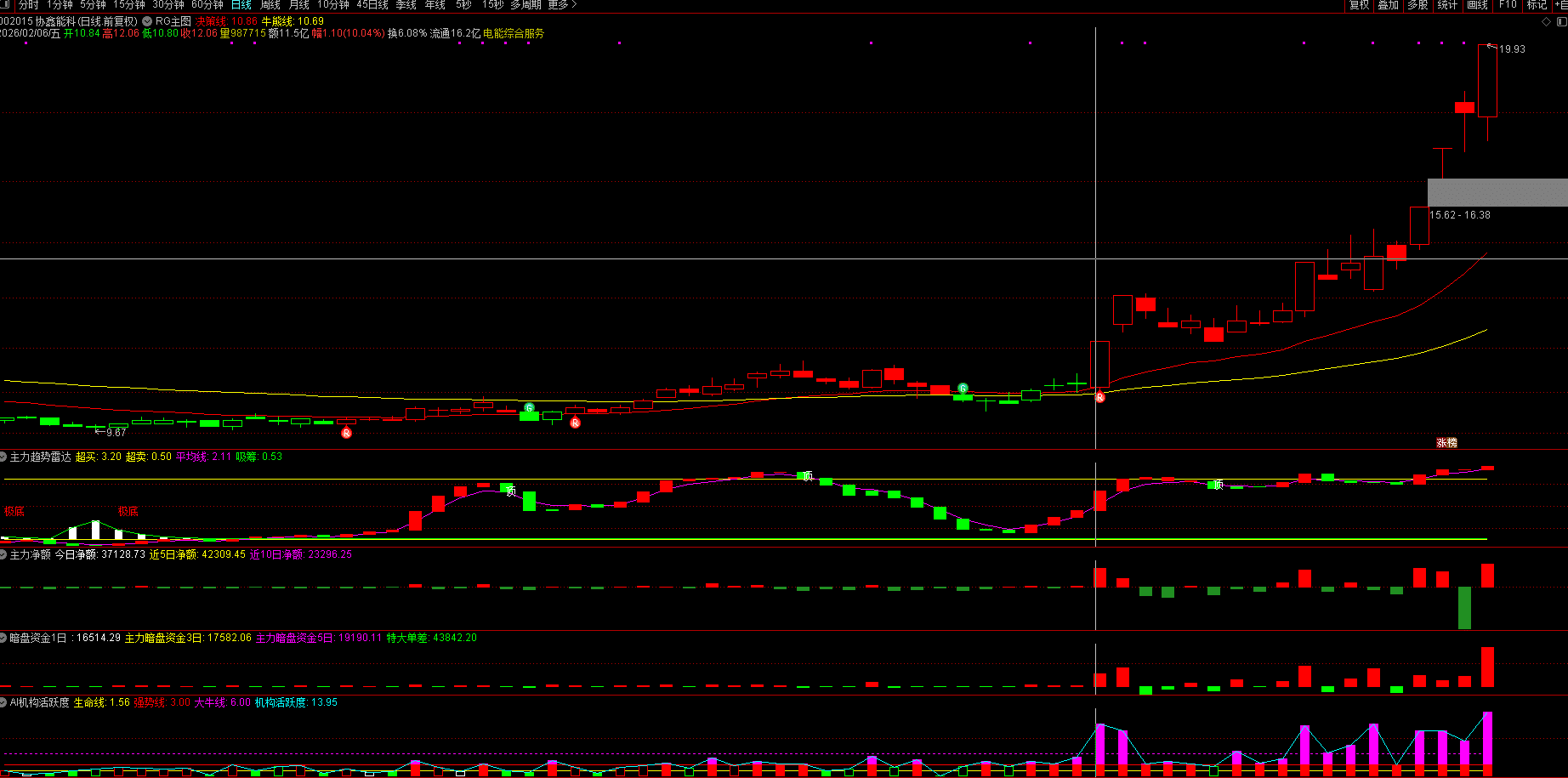This screenshot has height=778, width=1568.
Task: Select the 60分钟 period tab
Action: click(x=207, y=5)
